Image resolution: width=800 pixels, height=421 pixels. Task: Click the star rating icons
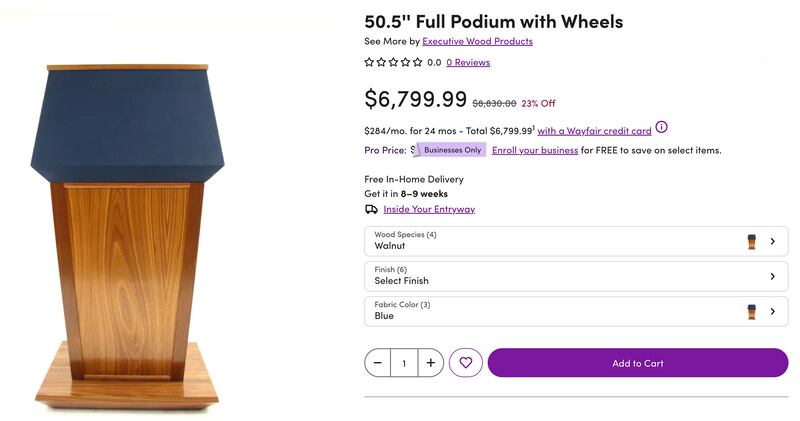[393, 62]
